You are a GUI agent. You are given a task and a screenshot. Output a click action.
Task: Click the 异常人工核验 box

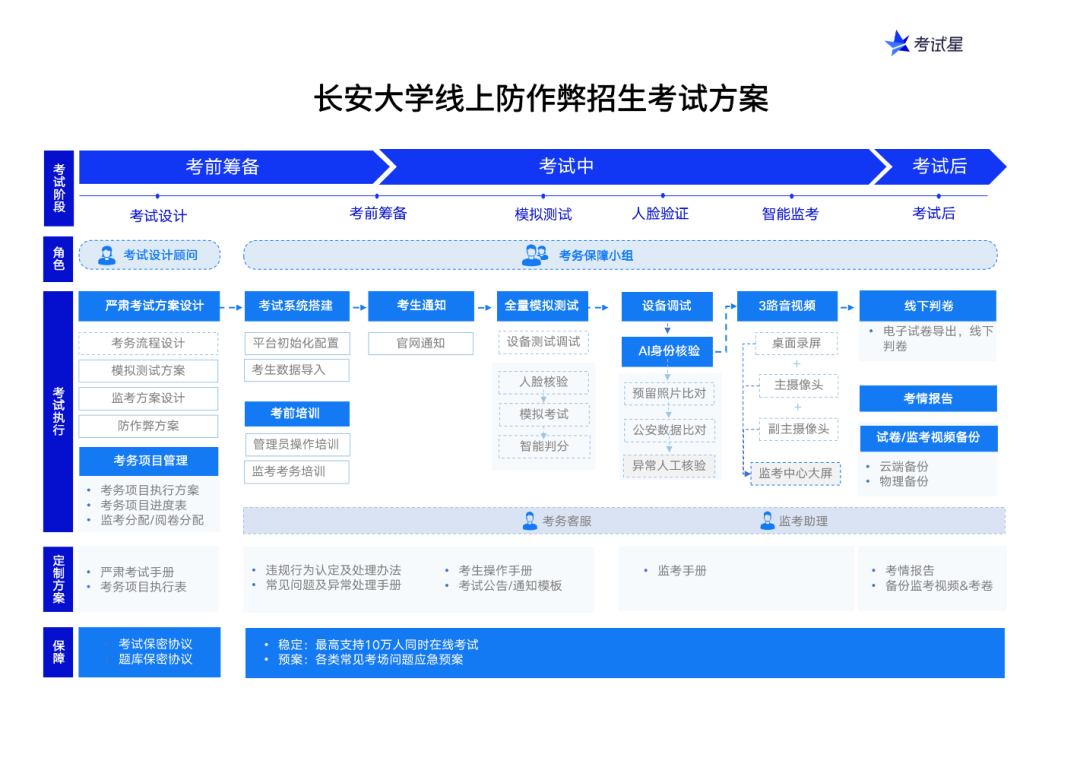(x=669, y=466)
